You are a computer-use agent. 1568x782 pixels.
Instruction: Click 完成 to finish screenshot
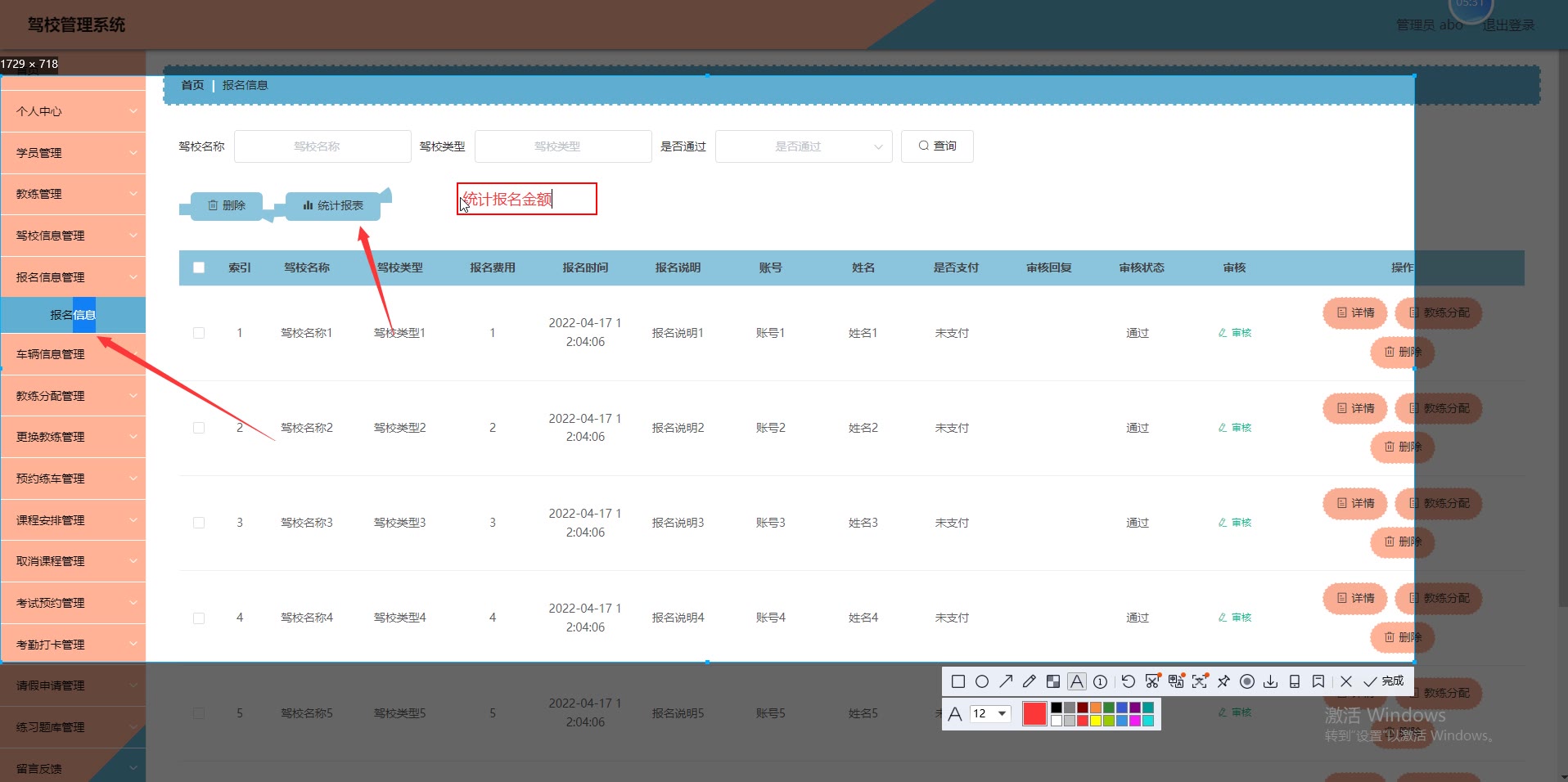1384,681
